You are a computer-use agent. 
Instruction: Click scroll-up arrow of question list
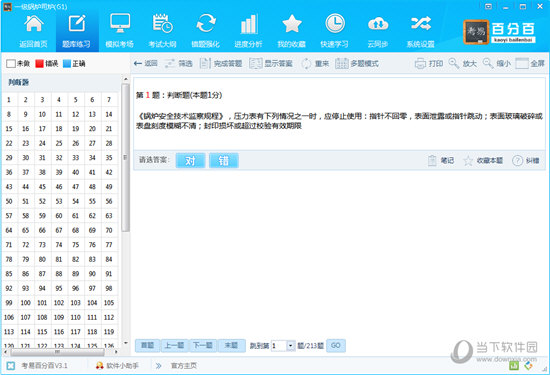click(125, 79)
